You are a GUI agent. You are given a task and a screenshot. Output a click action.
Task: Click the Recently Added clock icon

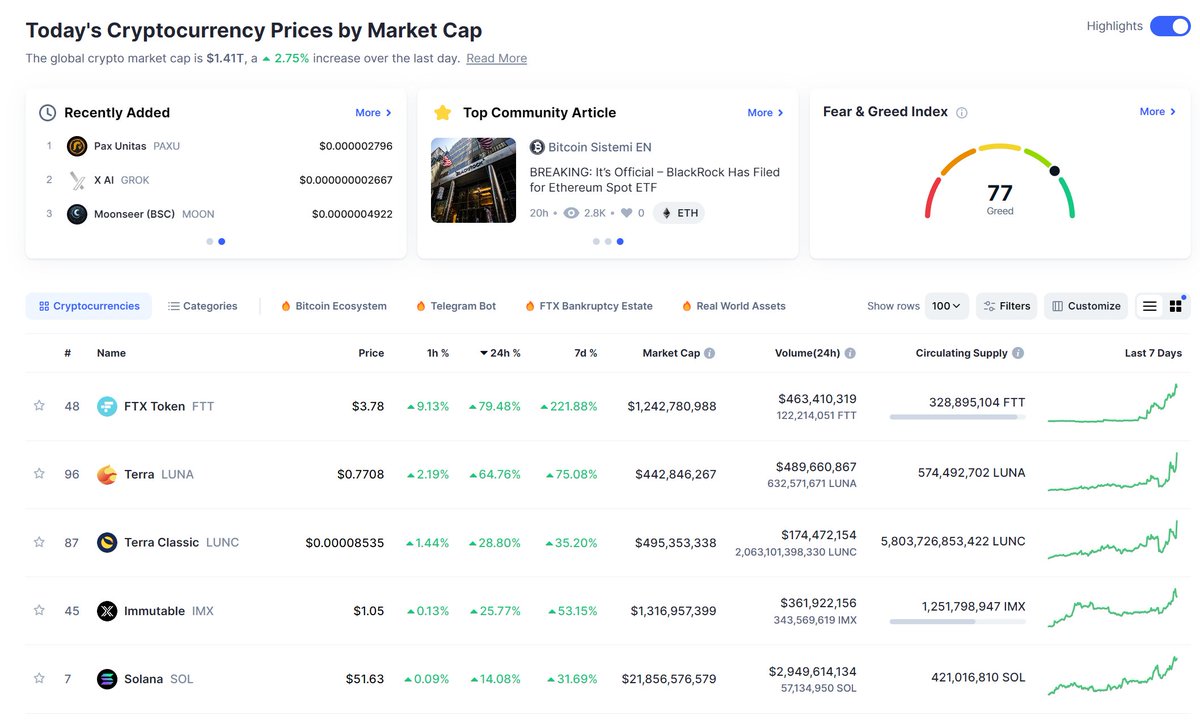[x=48, y=113]
